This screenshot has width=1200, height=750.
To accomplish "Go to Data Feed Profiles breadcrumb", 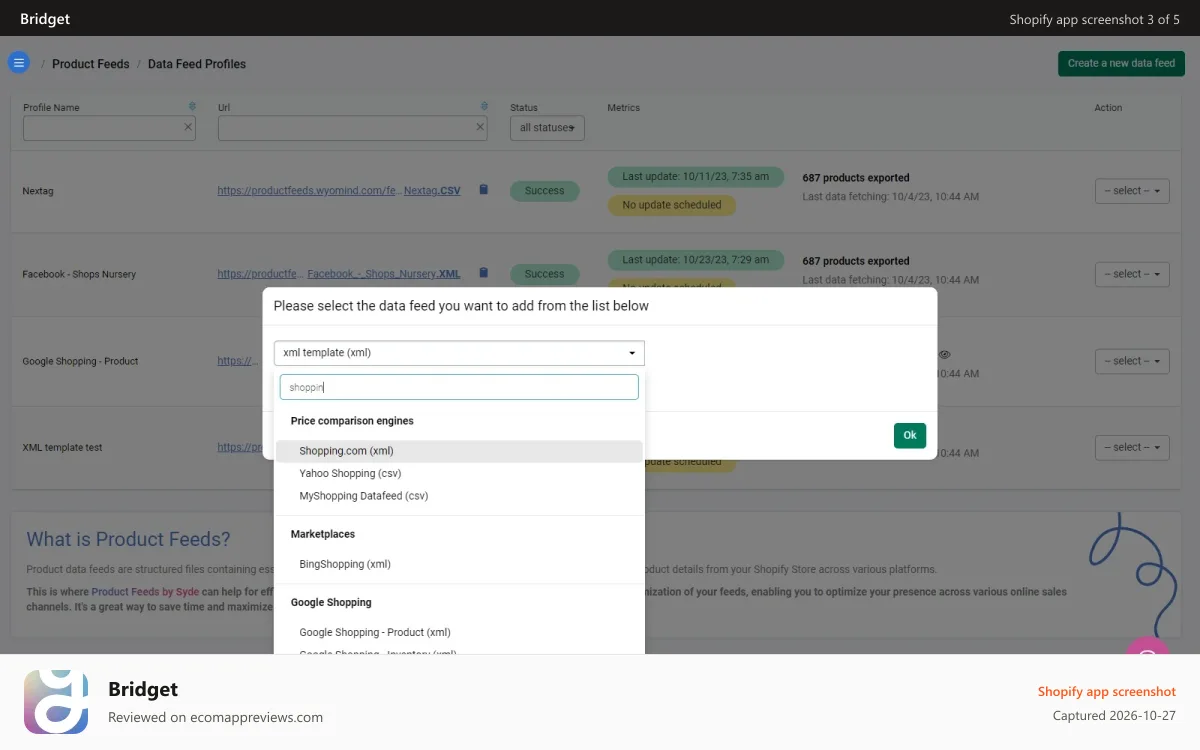I will 197,64.
